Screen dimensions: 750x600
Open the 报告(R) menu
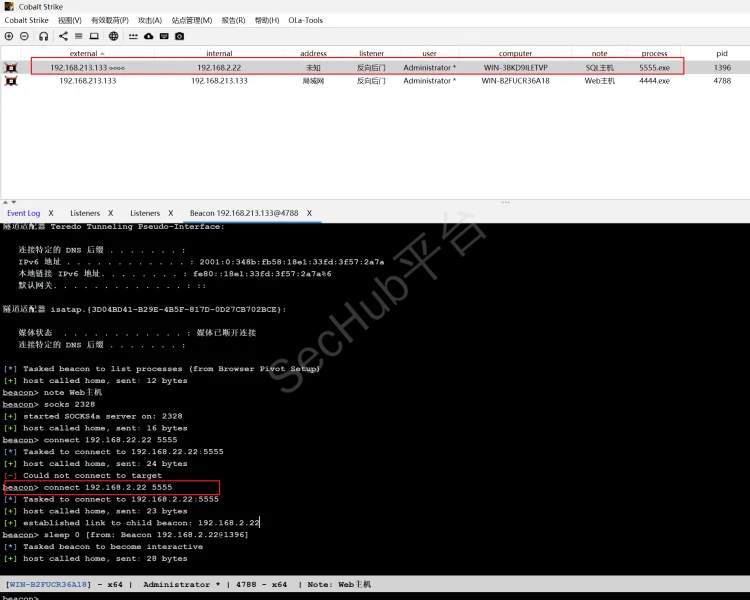click(233, 20)
